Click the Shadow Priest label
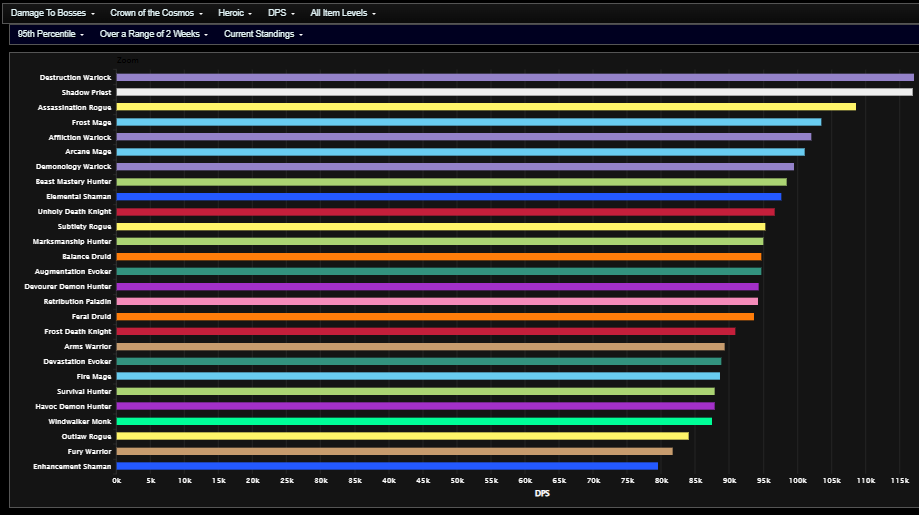The image size is (919, 515). 86,93
